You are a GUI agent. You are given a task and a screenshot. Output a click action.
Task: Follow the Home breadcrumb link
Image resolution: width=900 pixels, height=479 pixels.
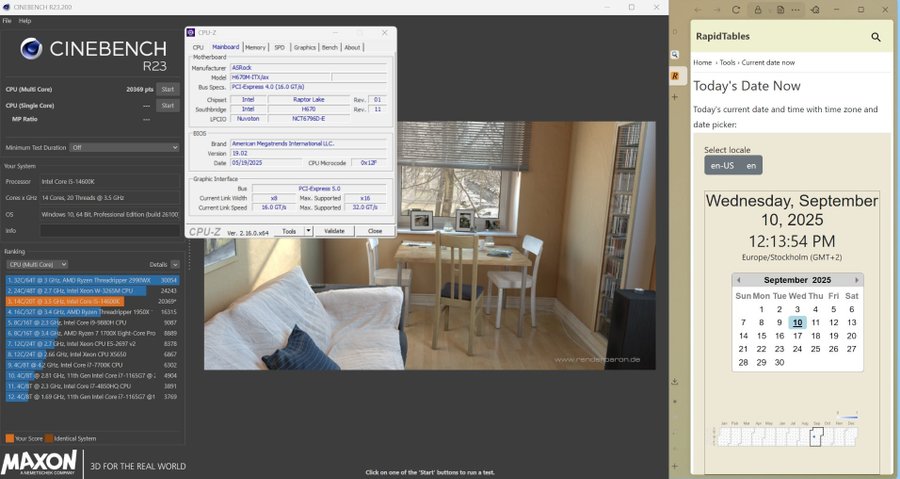[x=702, y=63]
